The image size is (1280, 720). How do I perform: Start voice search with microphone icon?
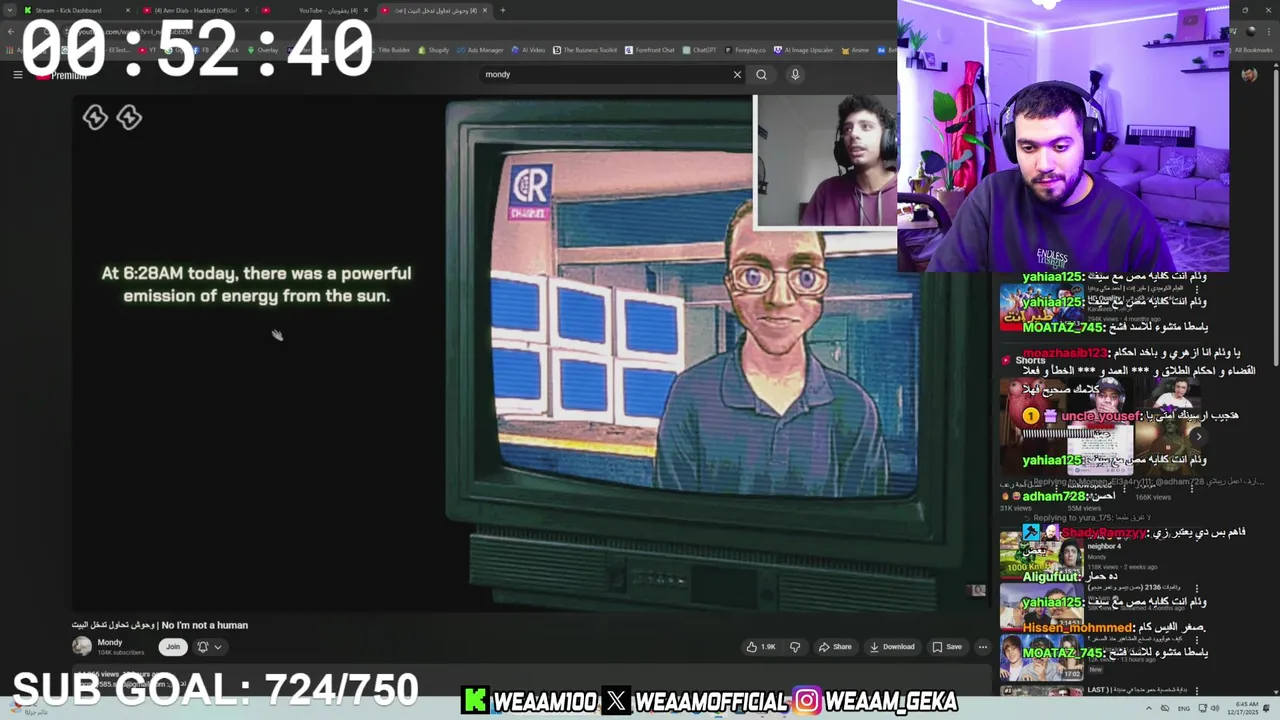point(795,74)
